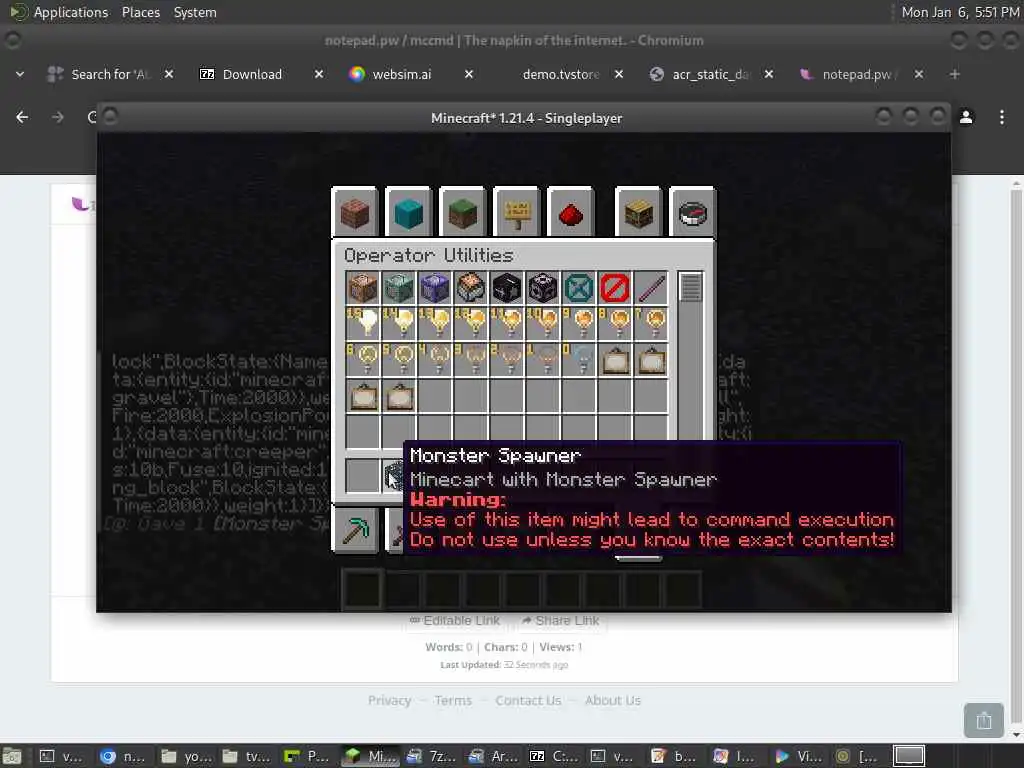The height and width of the screenshot is (768, 1024).
Task: Click the Share Link button on notepad page
Action: 561,620
